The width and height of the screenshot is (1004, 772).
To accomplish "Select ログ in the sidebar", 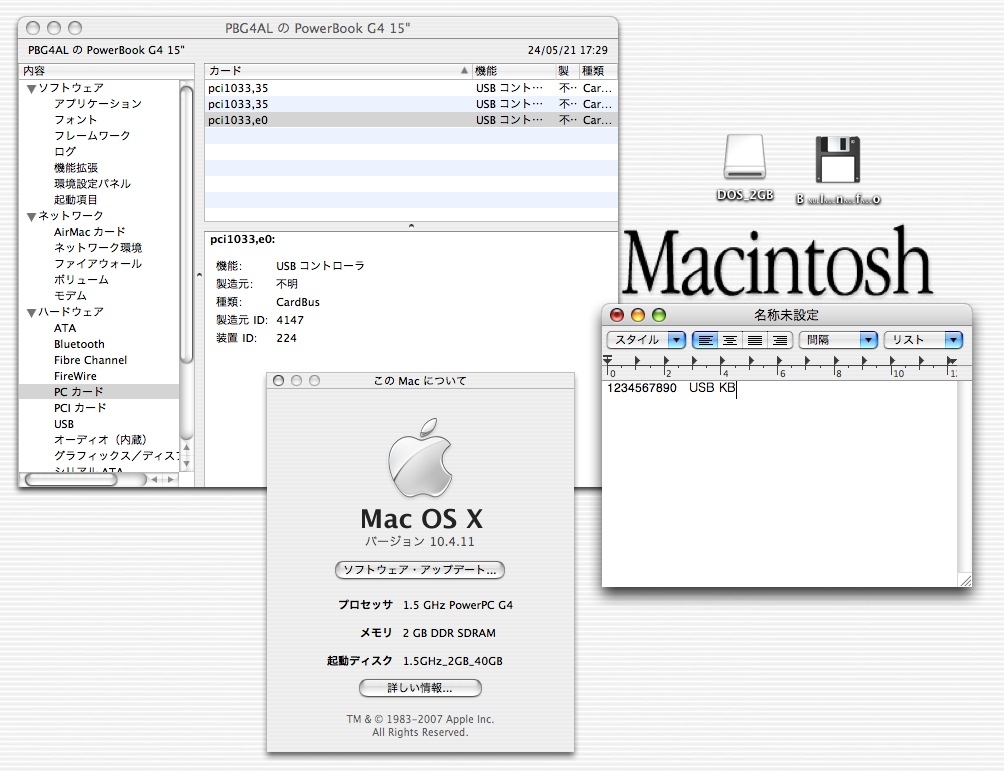I will [65, 152].
